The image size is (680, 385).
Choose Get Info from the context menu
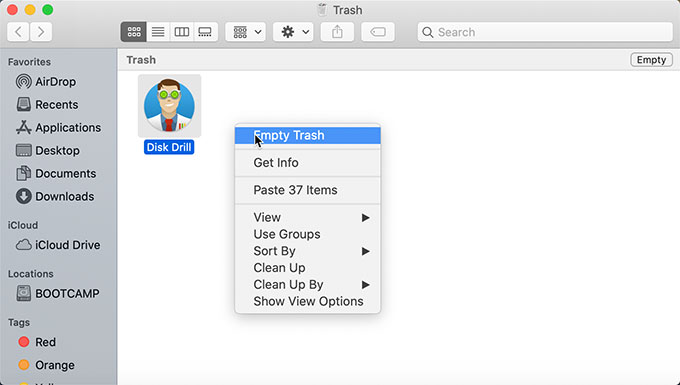click(307, 163)
